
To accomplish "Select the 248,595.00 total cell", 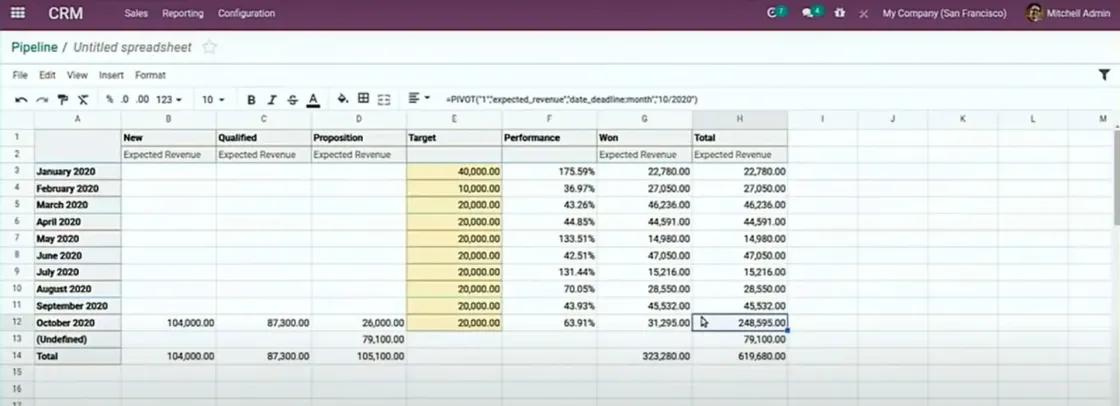I will [x=740, y=322].
